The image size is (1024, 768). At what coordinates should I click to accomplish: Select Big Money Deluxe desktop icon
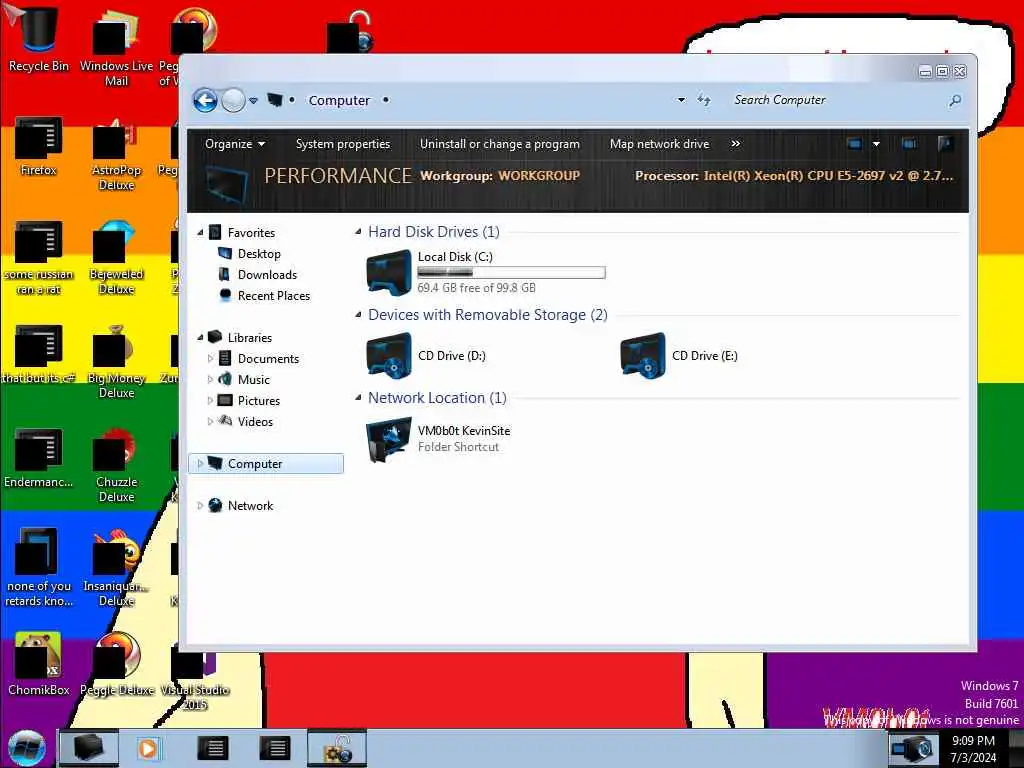116,361
